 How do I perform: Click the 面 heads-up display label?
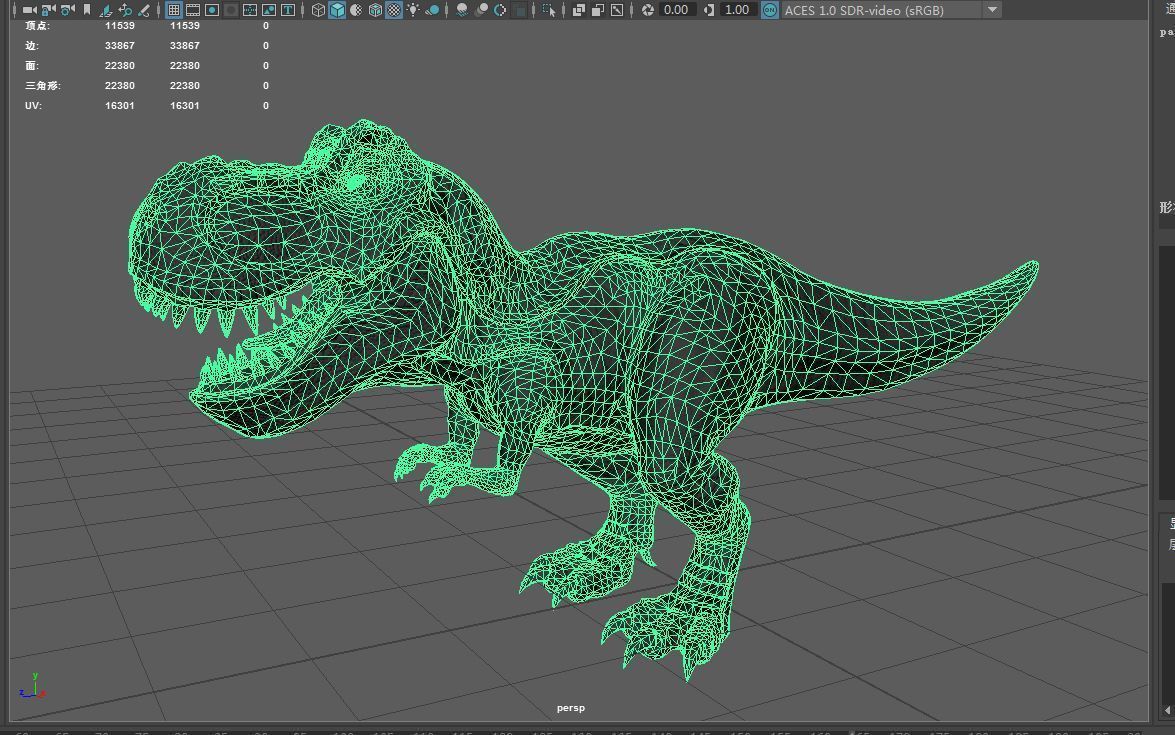[x=31, y=66]
